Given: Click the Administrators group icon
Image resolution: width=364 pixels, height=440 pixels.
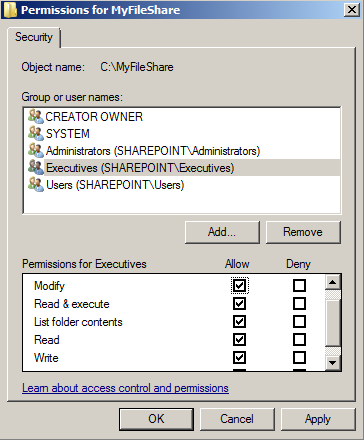Looking at the screenshot, I should (36, 150).
